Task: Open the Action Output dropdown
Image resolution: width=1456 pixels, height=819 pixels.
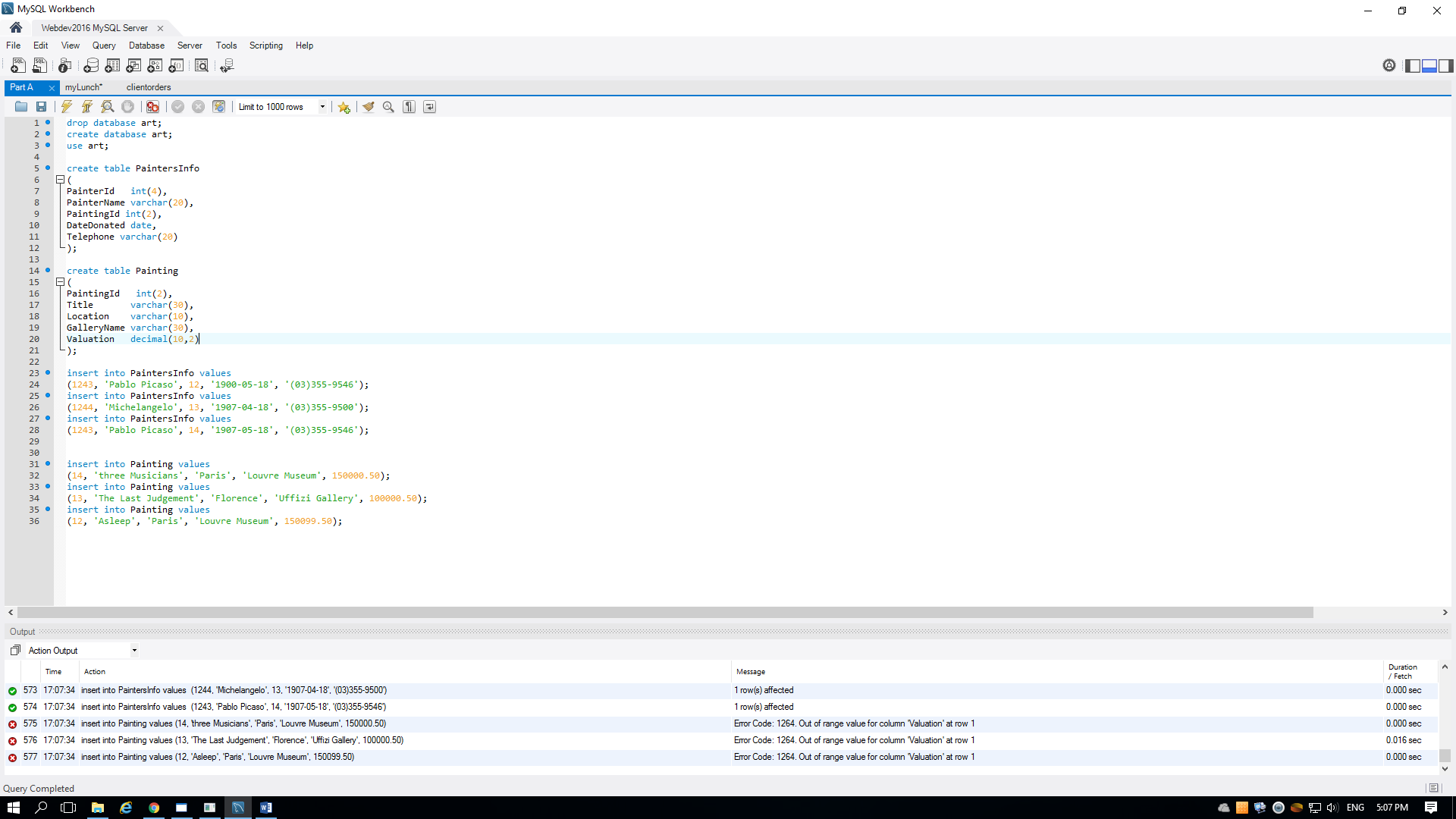Action: pyautogui.click(x=83, y=651)
